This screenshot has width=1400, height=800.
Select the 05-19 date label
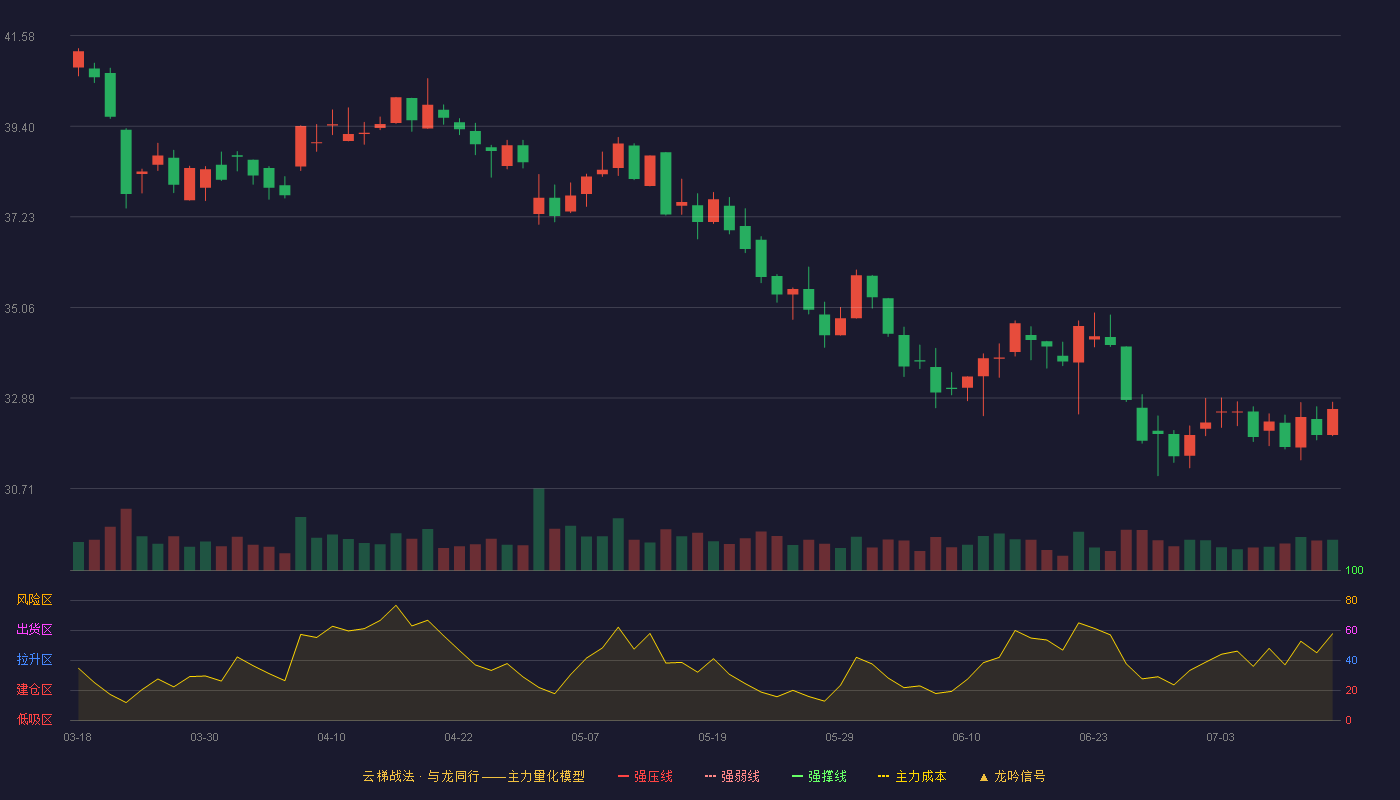click(x=712, y=737)
